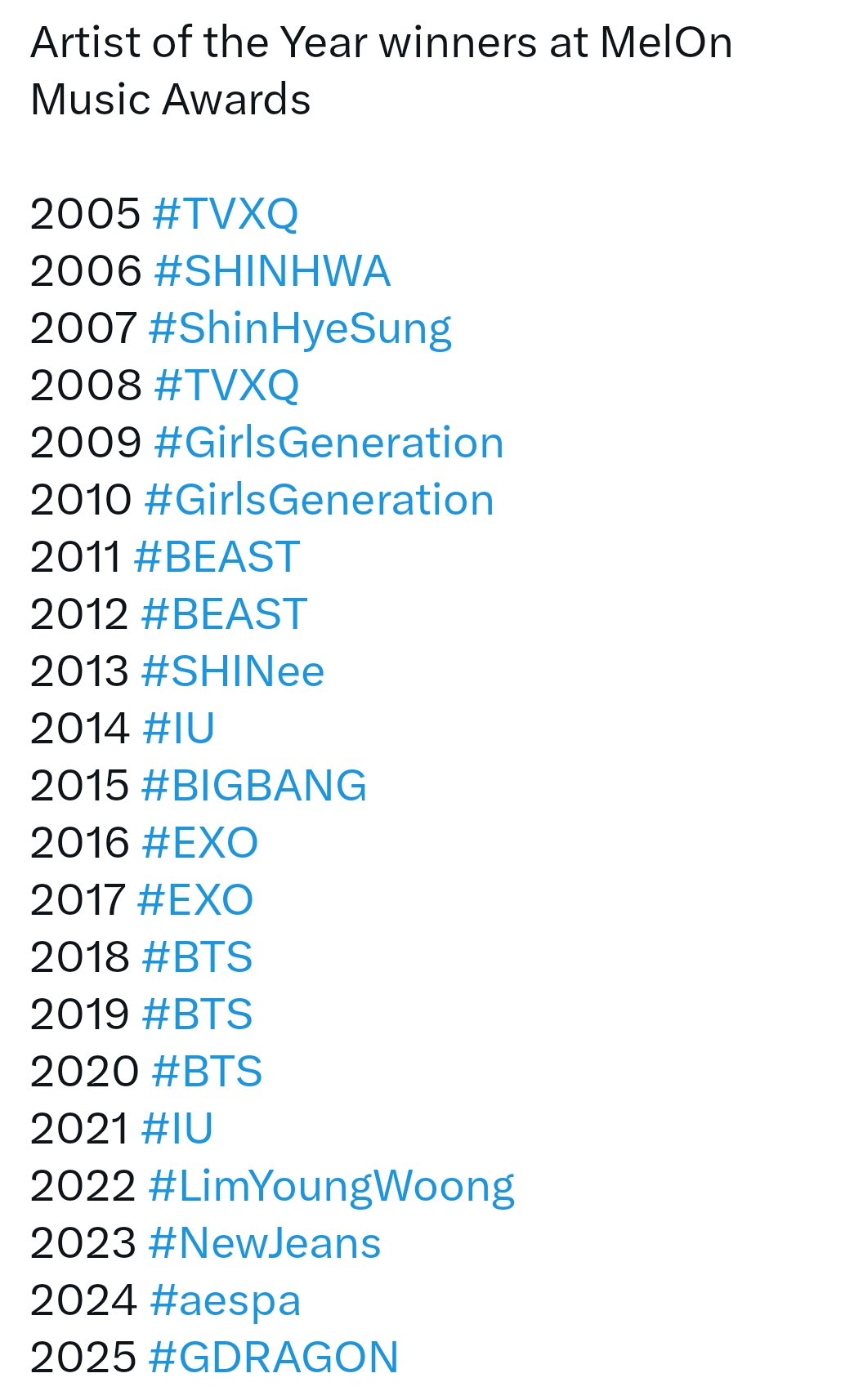Select the #EXO hashtag beside 2017
The width and height of the screenshot is (854, 1400).
(195, 900)
